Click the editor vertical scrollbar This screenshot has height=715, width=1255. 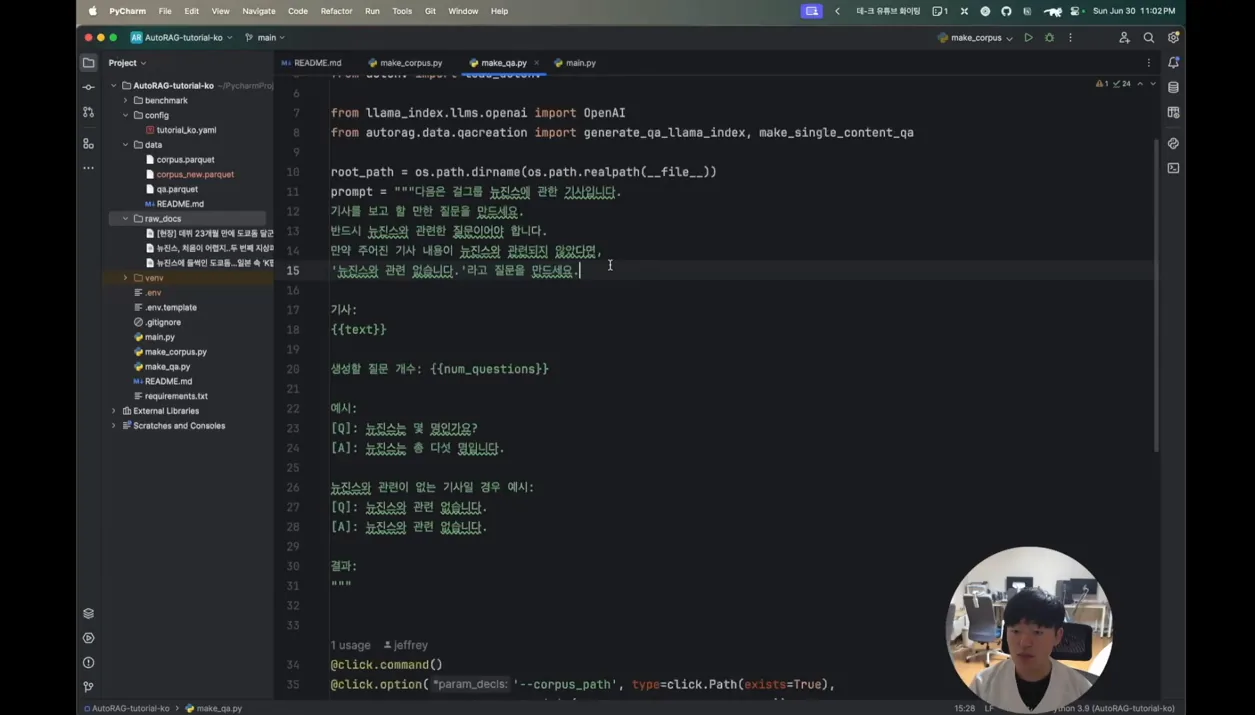click(1158, 295)
